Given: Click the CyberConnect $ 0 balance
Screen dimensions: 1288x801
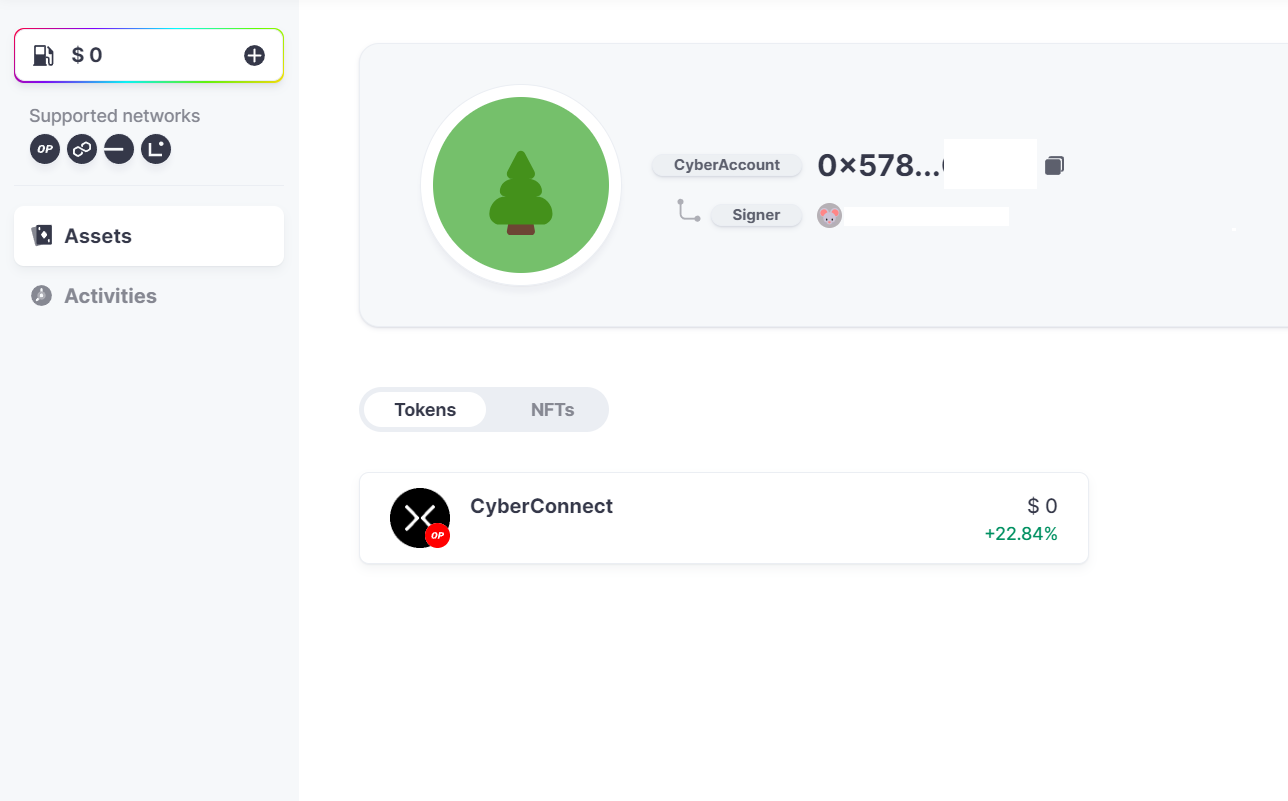Looking at the screenshot, I should click(1042, 506).
